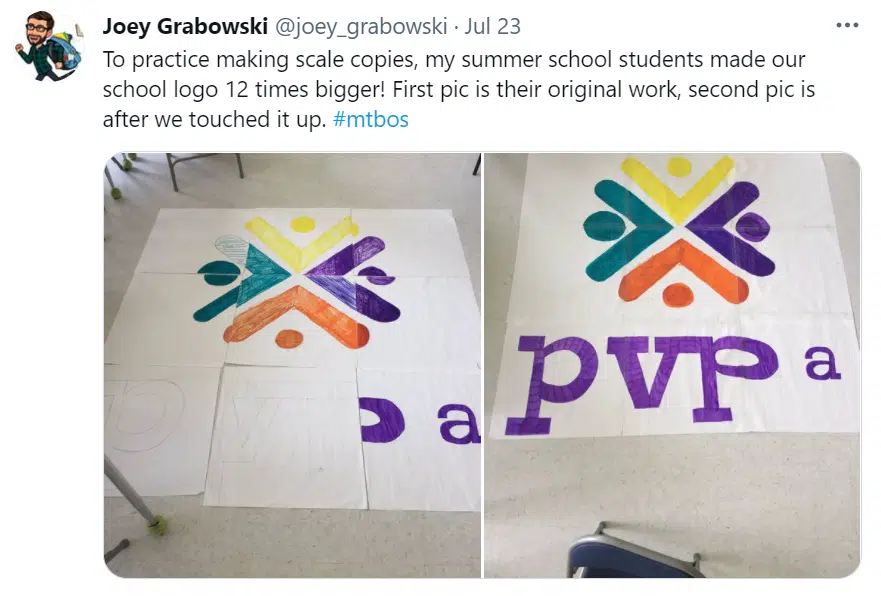
Task: Click the purple 'a' in the left photo
Action: [459, 422]
